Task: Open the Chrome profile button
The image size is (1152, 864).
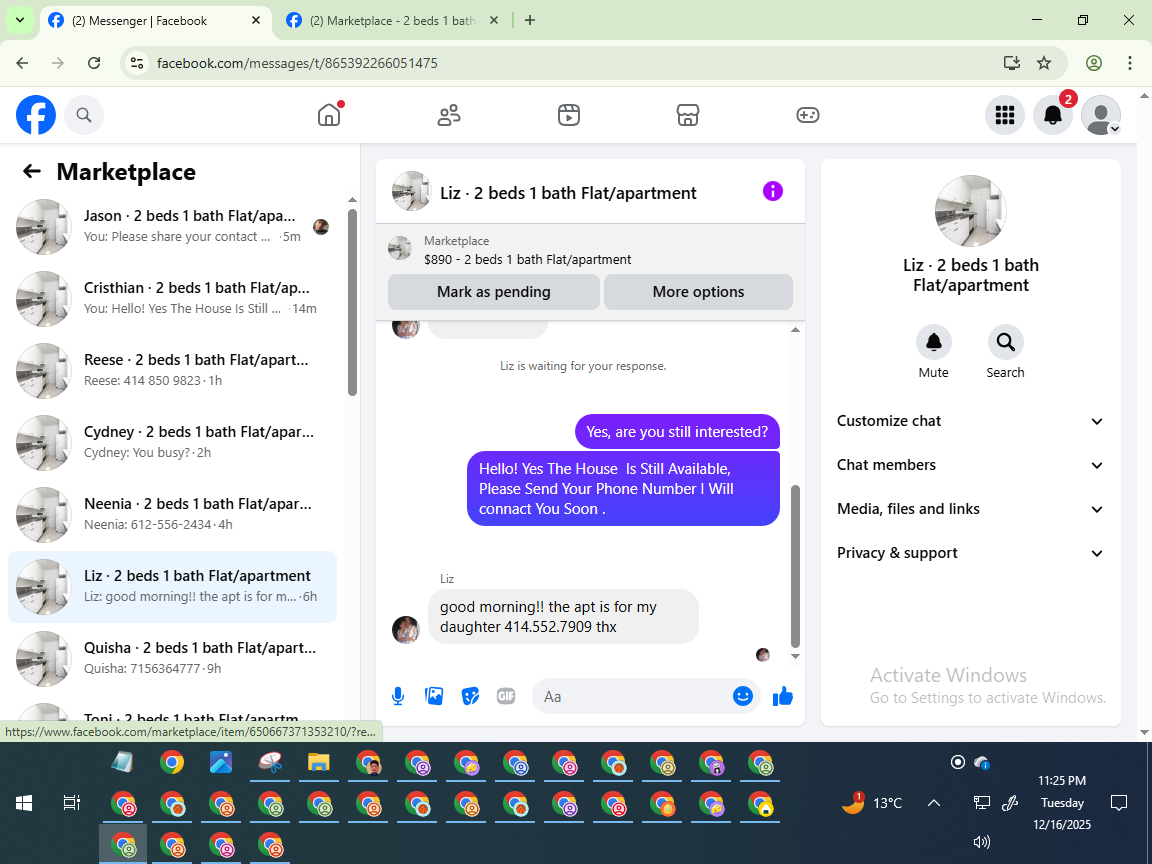Action: coord(1094,63)
